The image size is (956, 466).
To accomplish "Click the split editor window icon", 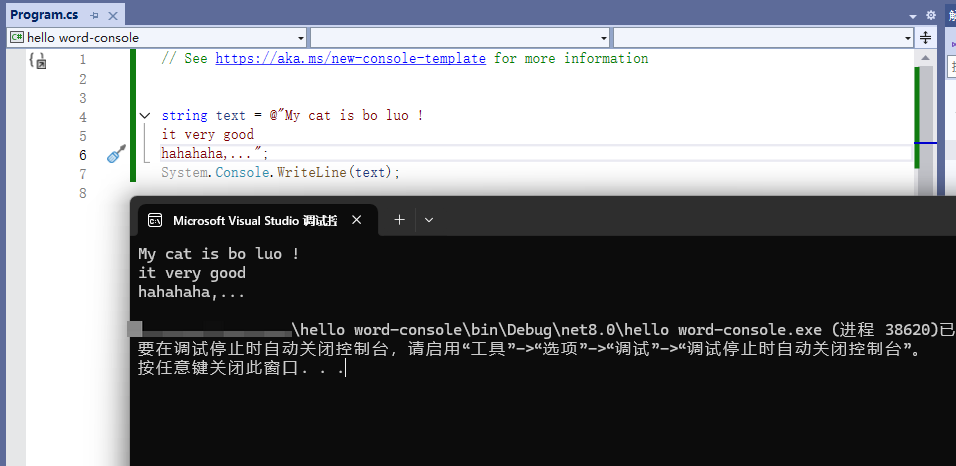I will pos(926,37).
